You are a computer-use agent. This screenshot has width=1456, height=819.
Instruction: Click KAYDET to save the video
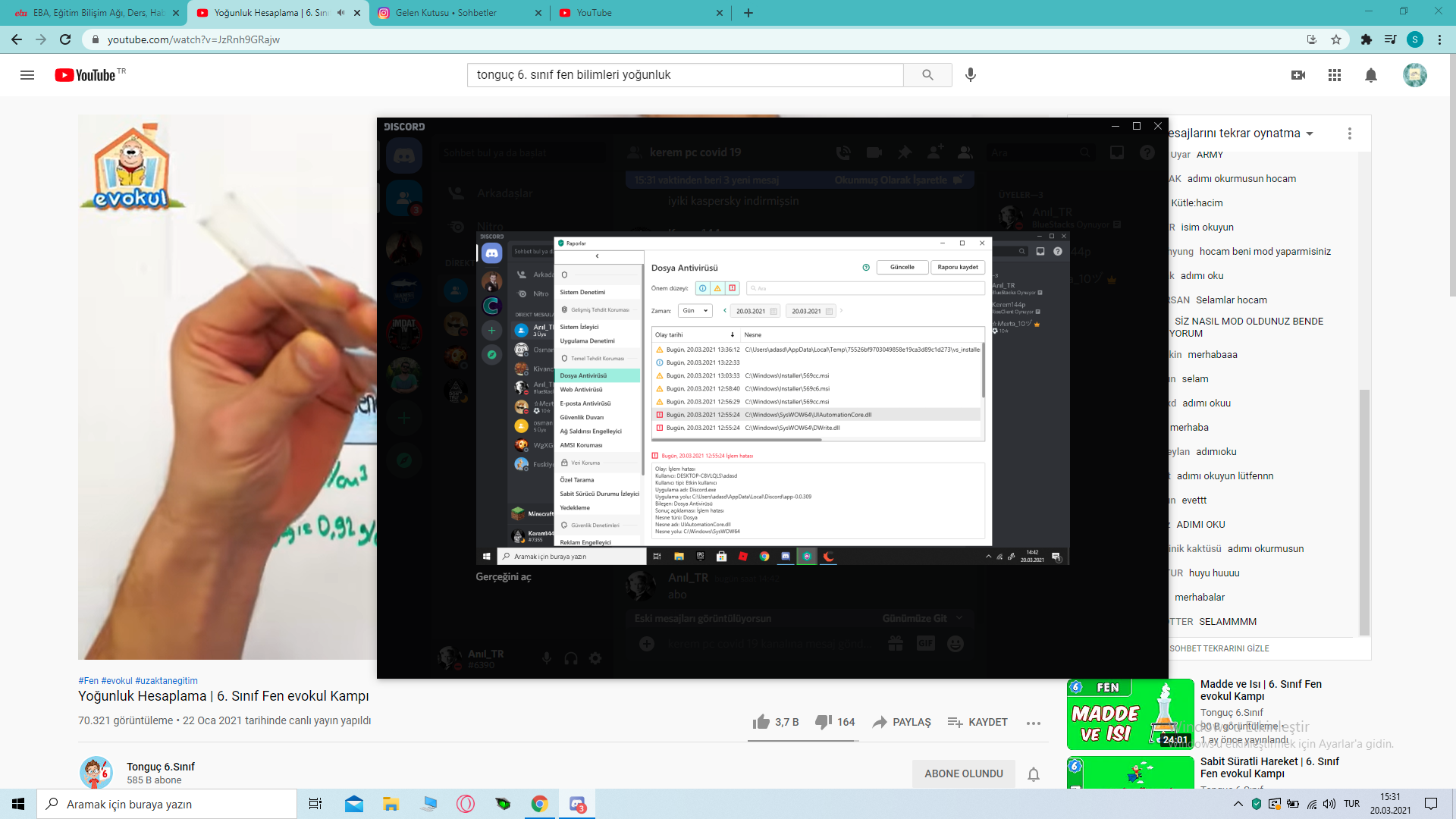tap(977, 722)
